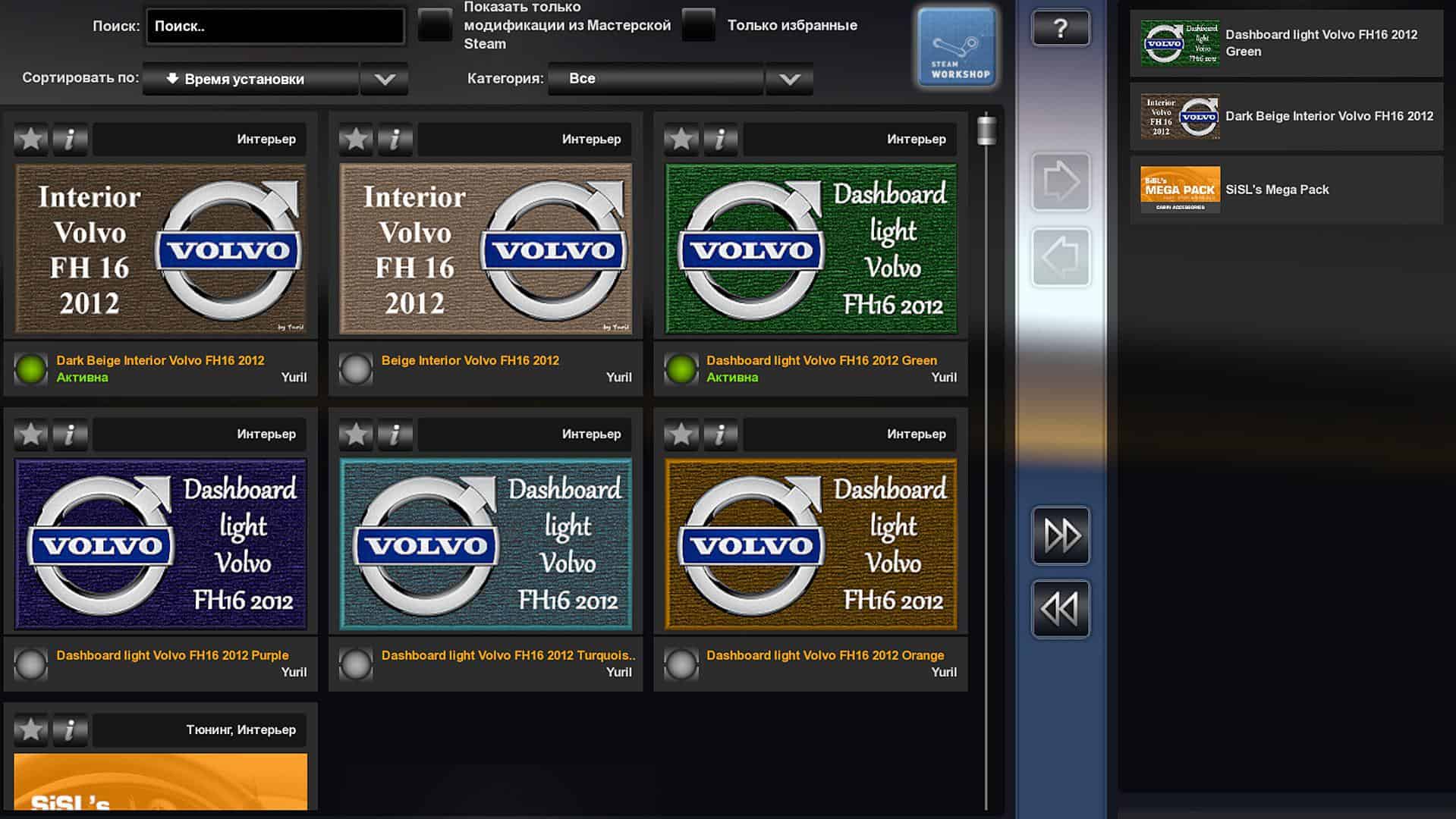
Task: Click Dashboard light Volvo FH16 2012 Purple title
Action: click(172, 655)
